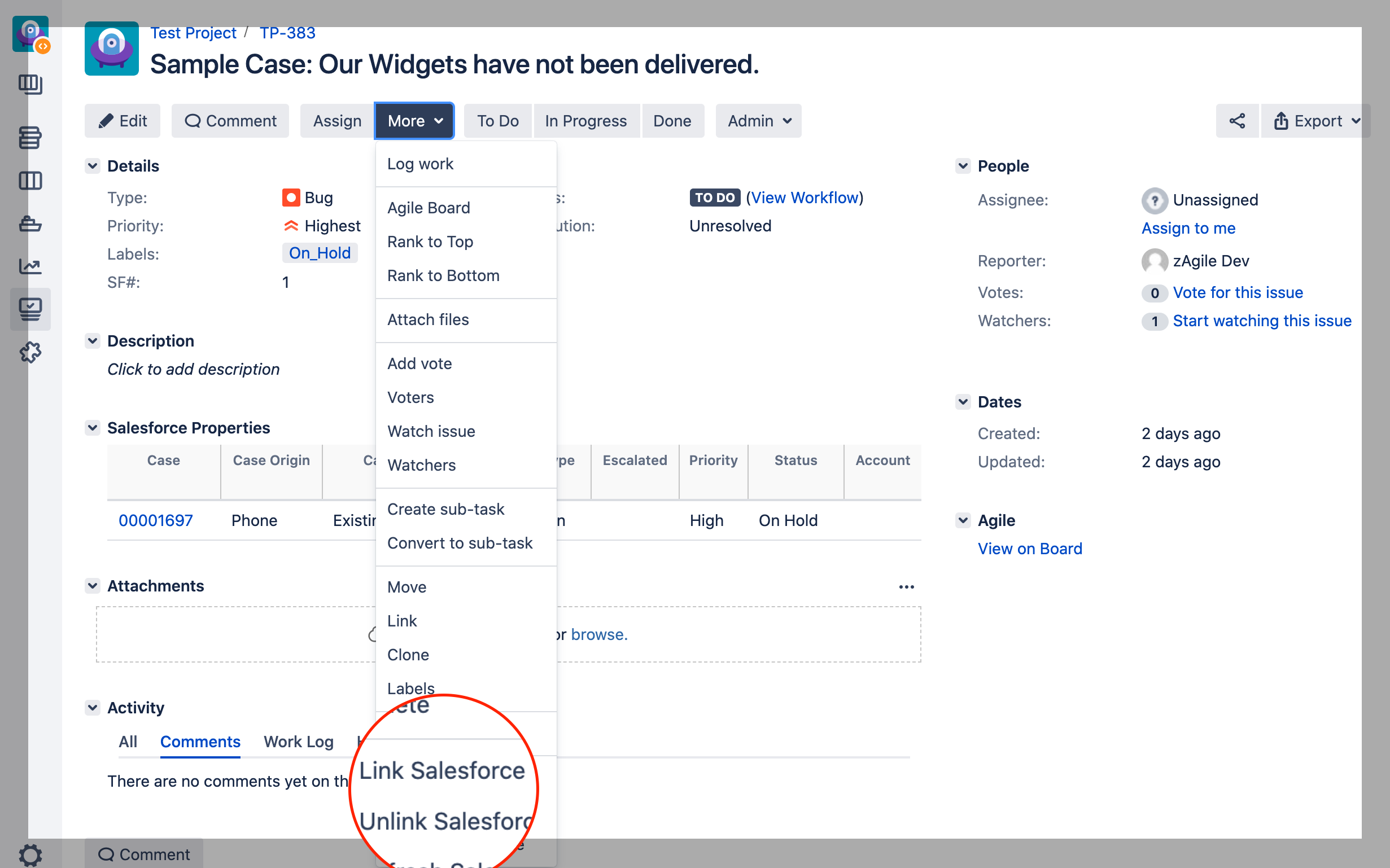Select Create sub-task menu entry

(x=445, y=509)
